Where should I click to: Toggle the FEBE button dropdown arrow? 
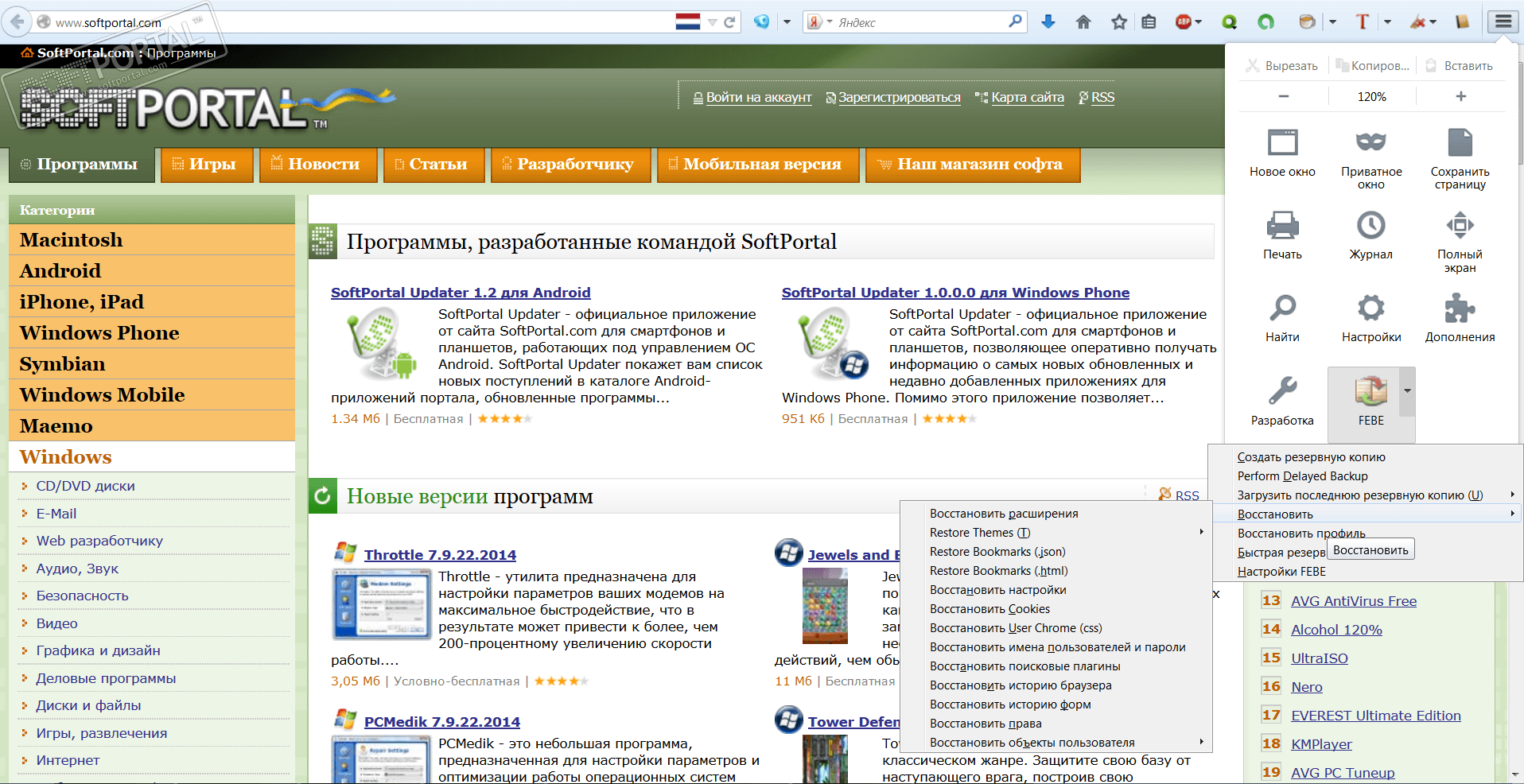click(x=1407, y=391)
